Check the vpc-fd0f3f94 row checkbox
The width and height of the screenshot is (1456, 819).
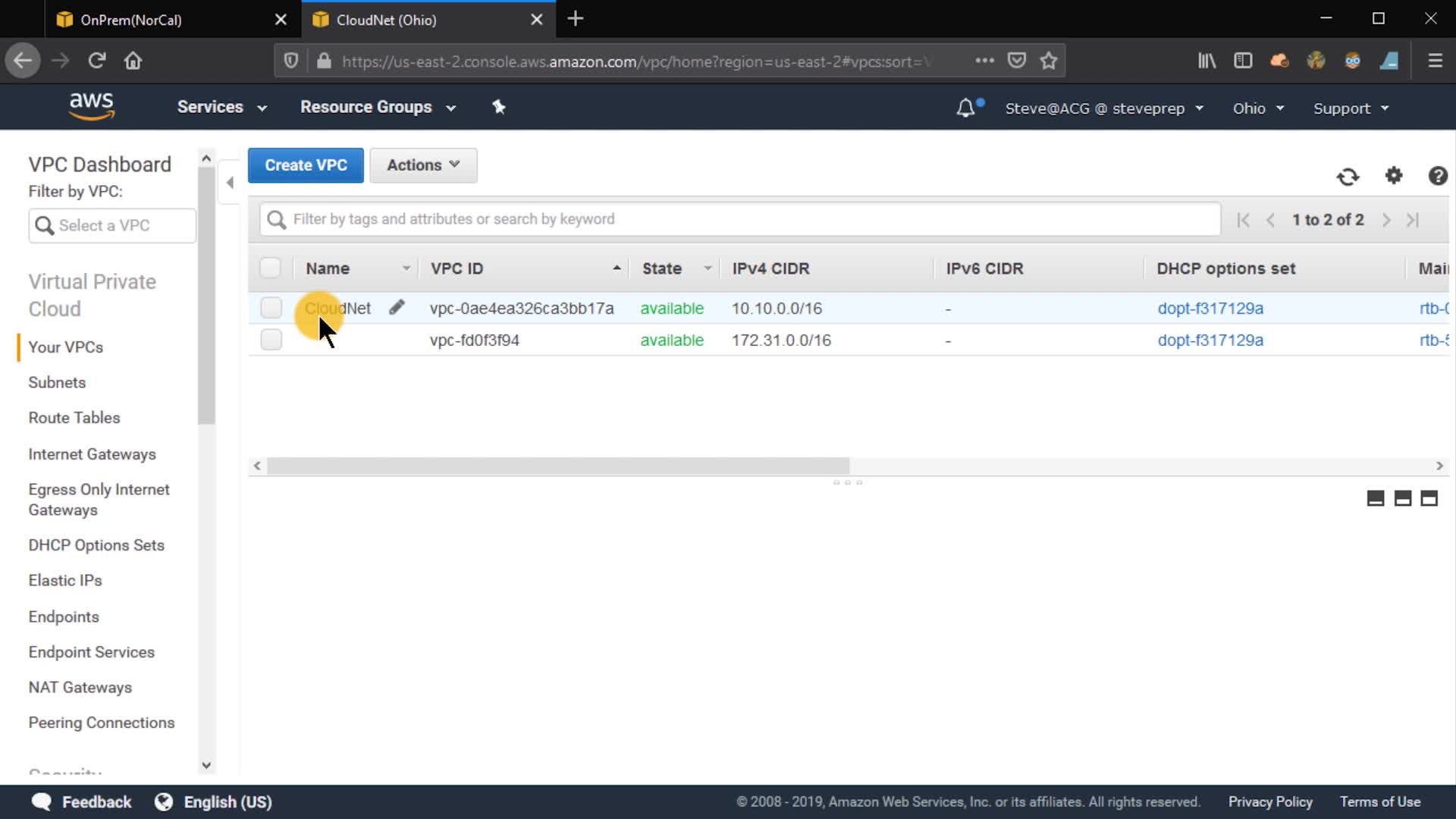click(271, 340)
